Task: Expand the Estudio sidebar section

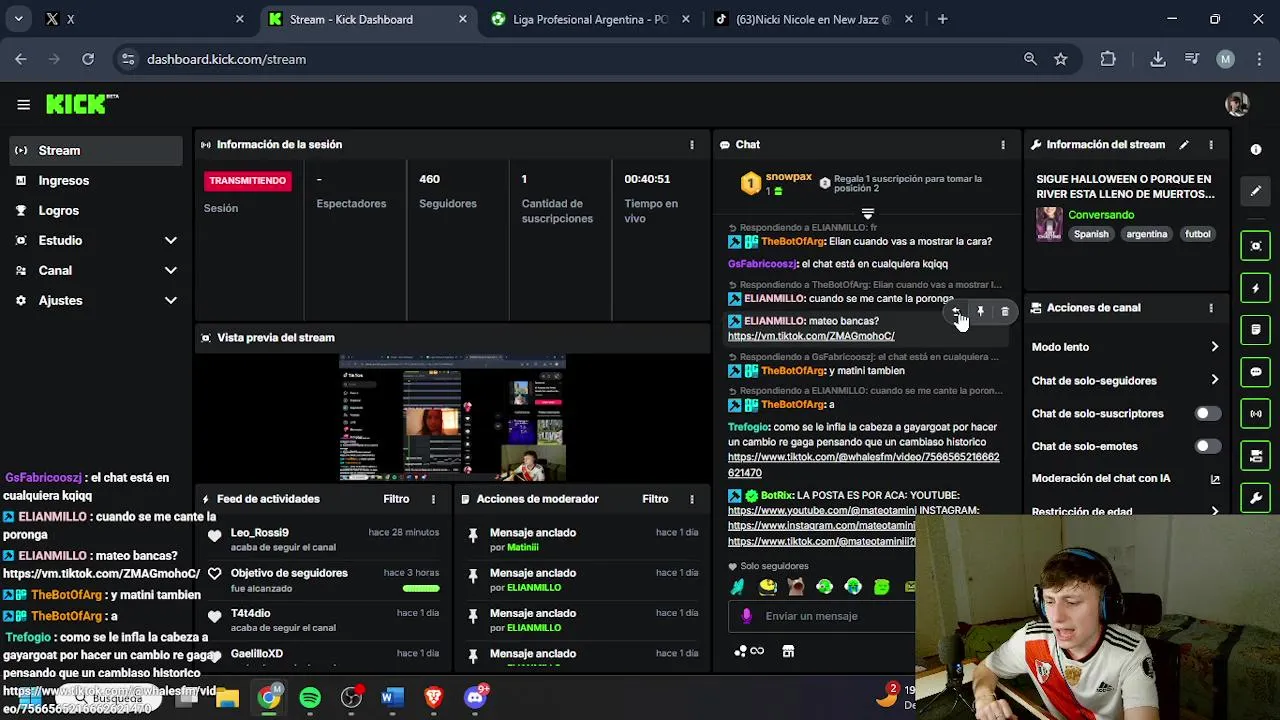Action: 96,240
